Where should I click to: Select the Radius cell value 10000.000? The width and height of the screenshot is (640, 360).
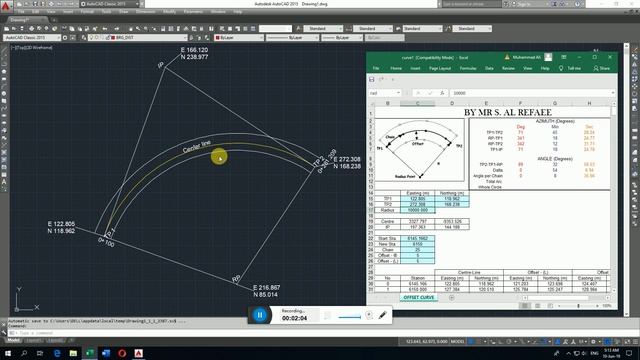point(418,210)
